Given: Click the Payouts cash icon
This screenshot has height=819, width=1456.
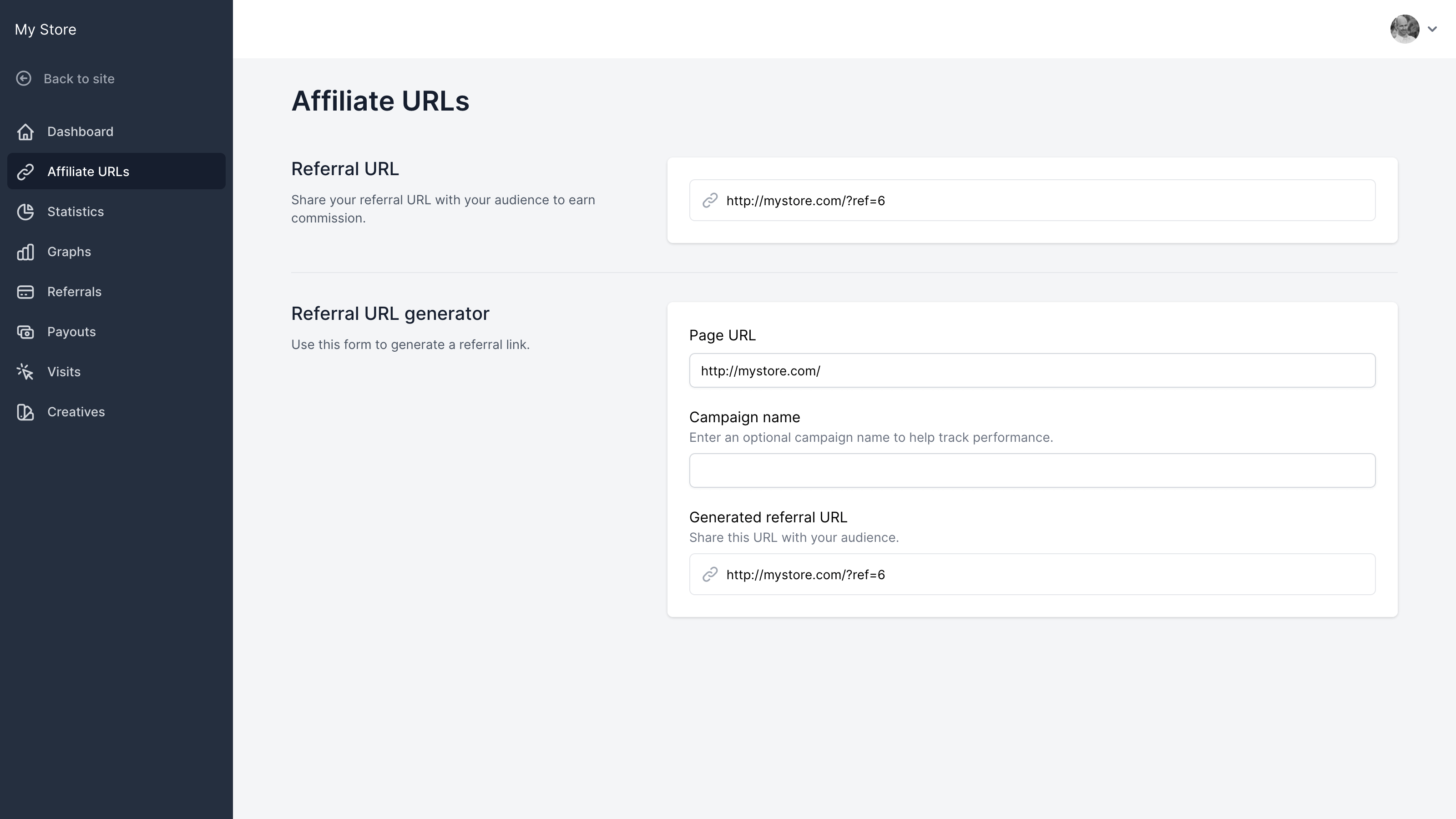Looking at the screenshot, I should (x=25, y=332).
